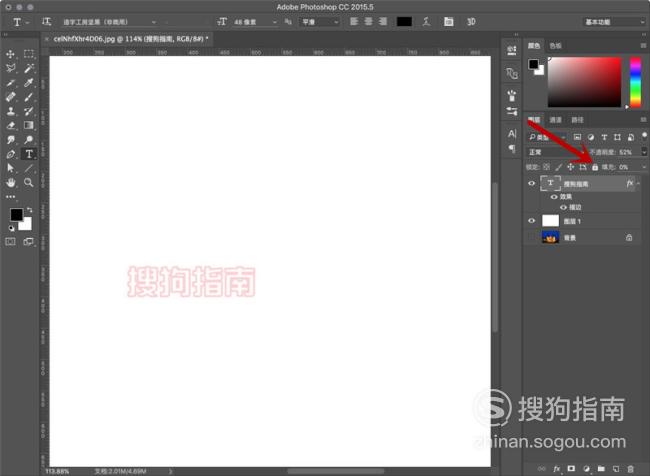Toggle lock all padlock icon
Screen dimensions: 650x476
point(595,167)
